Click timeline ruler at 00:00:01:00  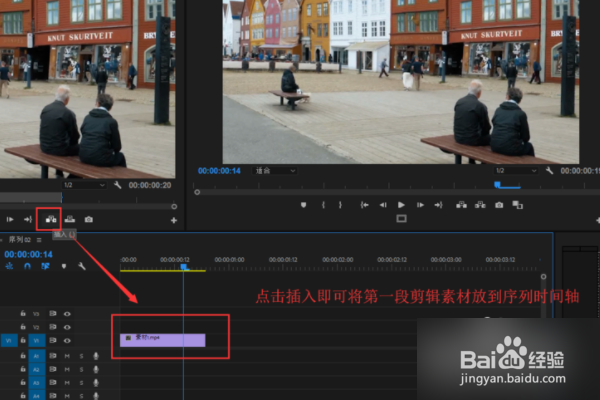tap(229, 260)
